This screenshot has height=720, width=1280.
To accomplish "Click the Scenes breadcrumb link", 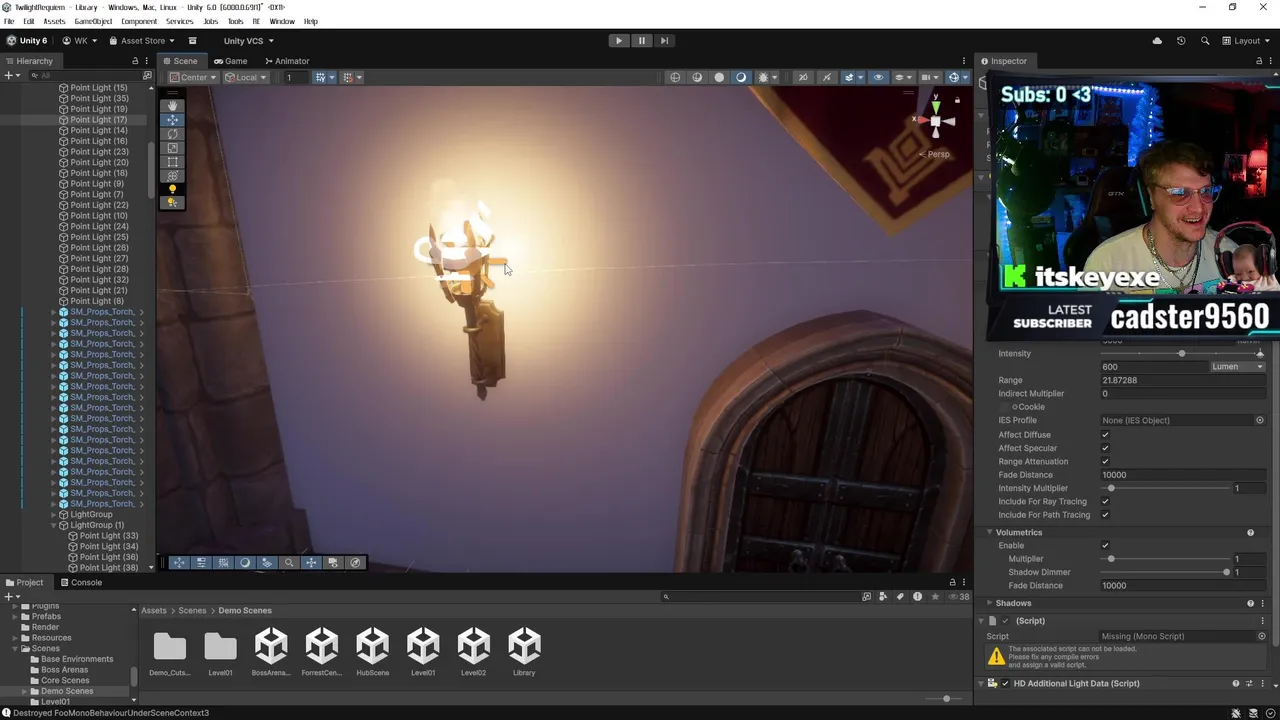I will click(192, 610).
